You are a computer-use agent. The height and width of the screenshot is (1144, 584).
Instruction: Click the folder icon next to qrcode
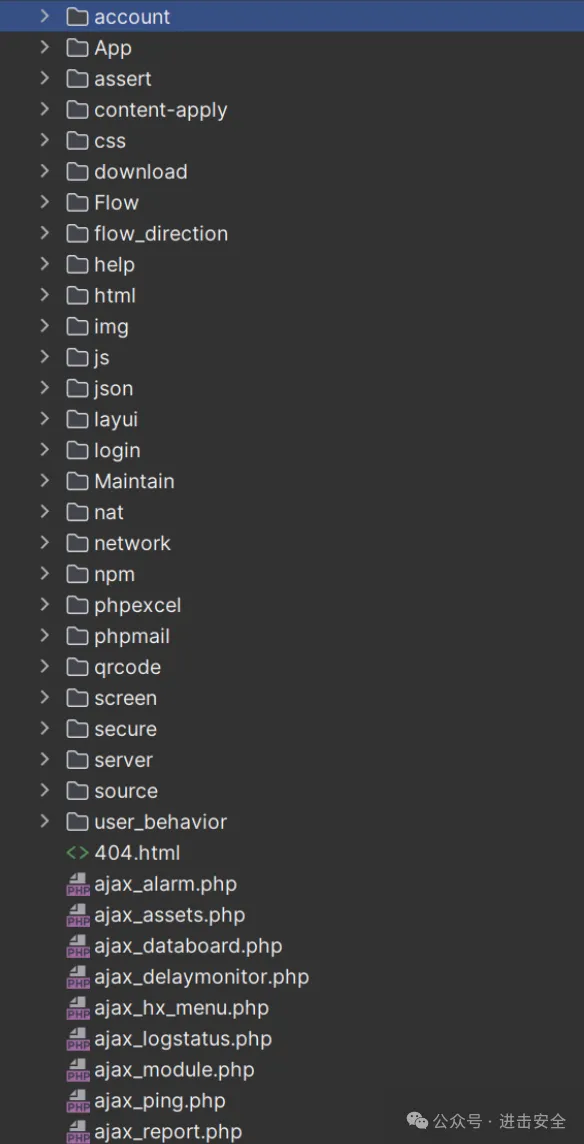pyautogui.click(x=77, y=667)
